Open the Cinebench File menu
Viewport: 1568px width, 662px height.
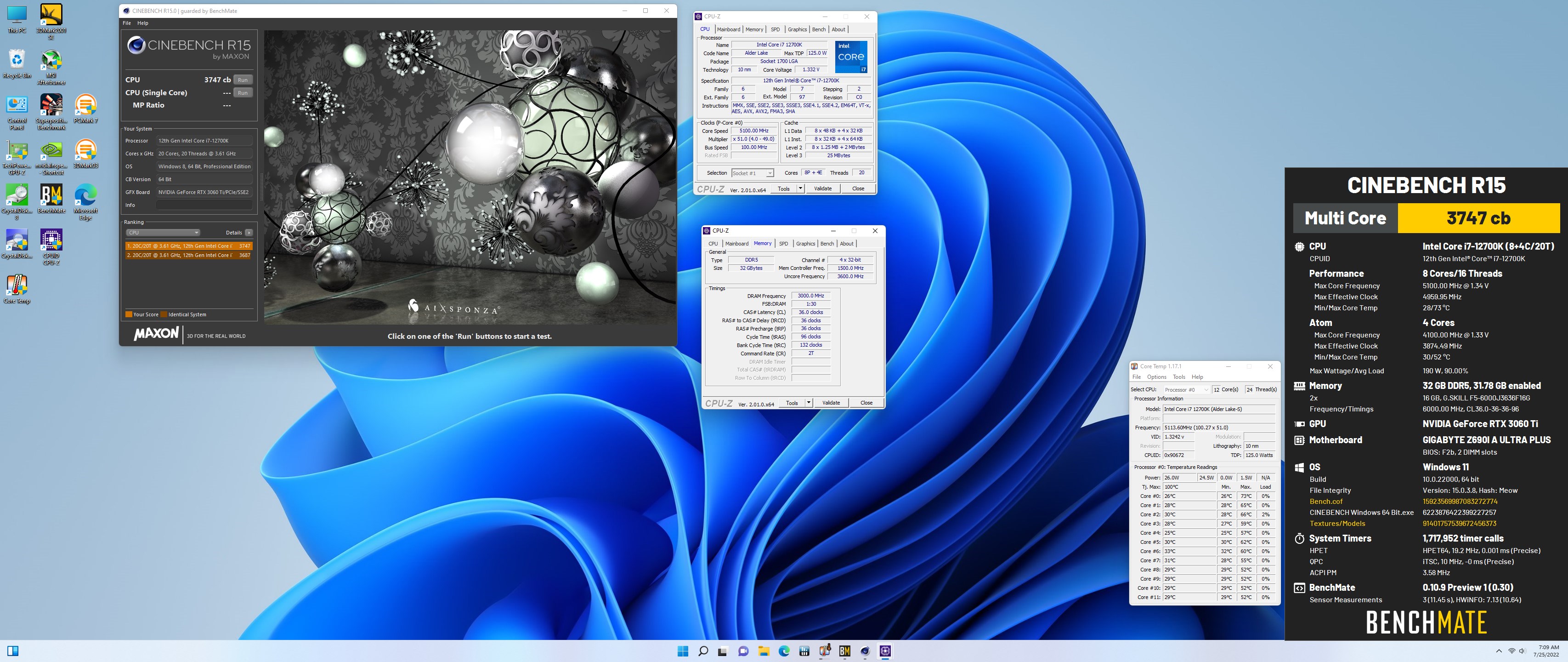[127, 23]
